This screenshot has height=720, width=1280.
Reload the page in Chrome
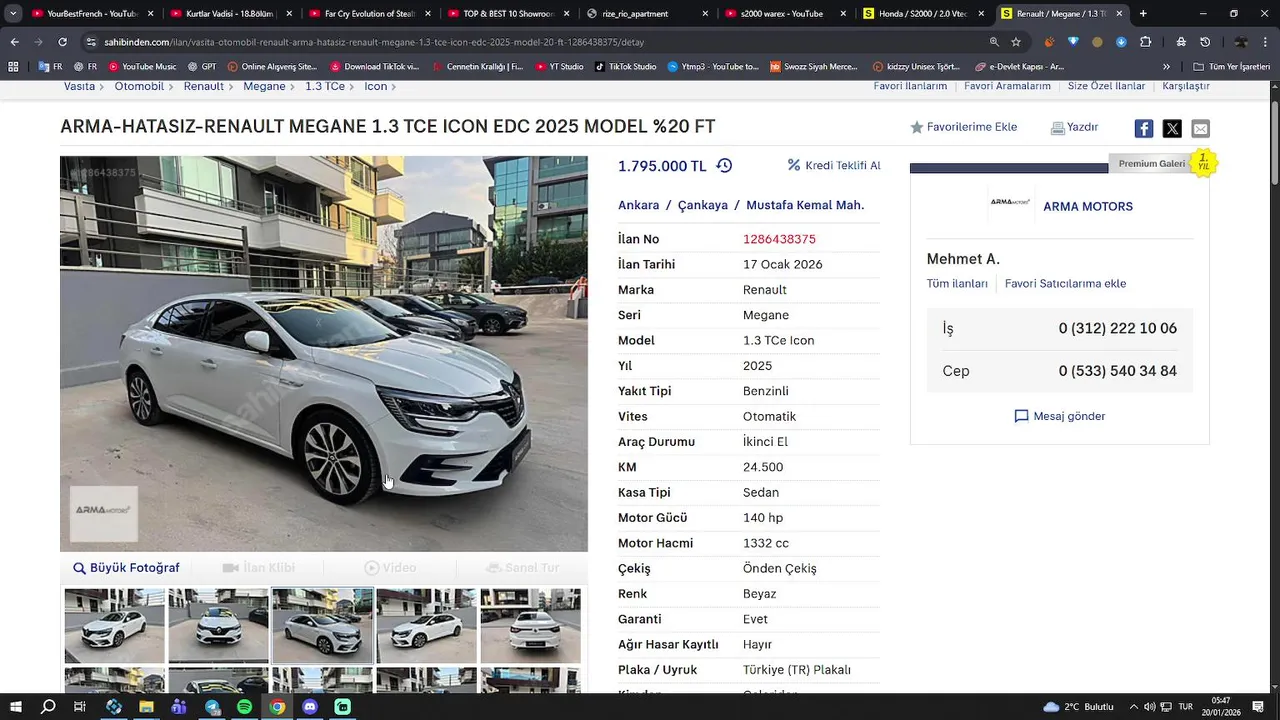pyautogui.click(x=62, y=42)
